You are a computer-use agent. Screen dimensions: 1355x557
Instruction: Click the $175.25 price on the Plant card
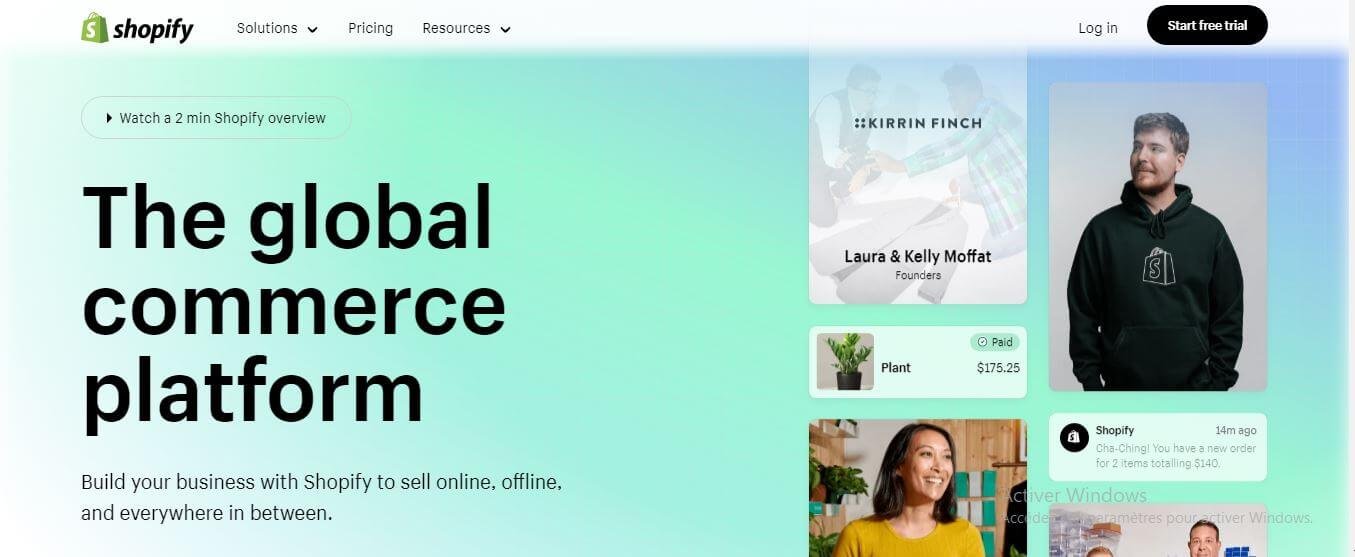tap(998, 368)
